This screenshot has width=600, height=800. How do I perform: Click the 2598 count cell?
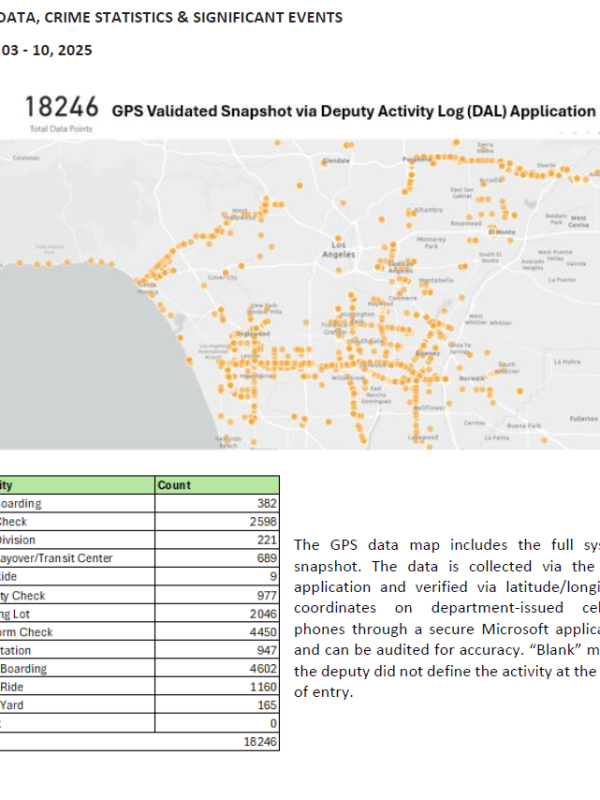pos(261,521)
